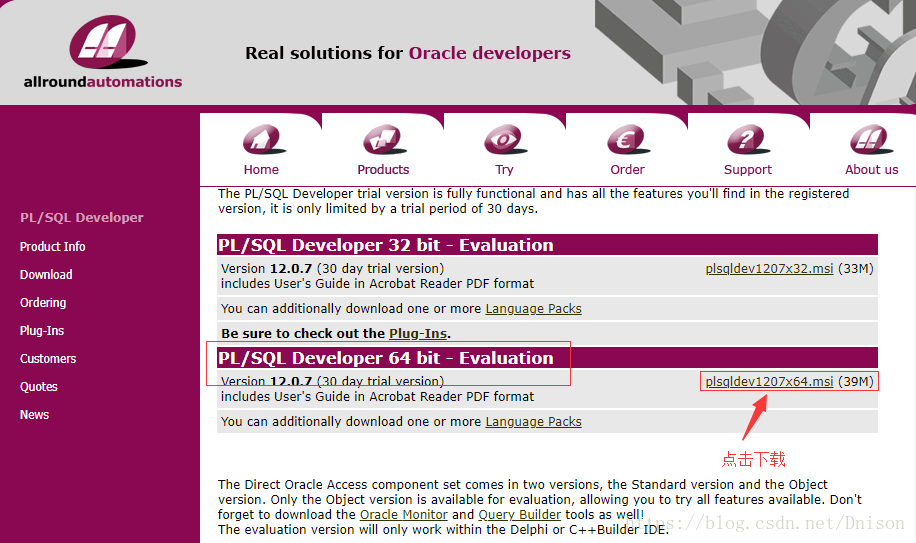Viewport: 916px width, 543px height.
Task: Click 'Real solutions for Oracle developers' slogan
Action: [x=408, y=53]
